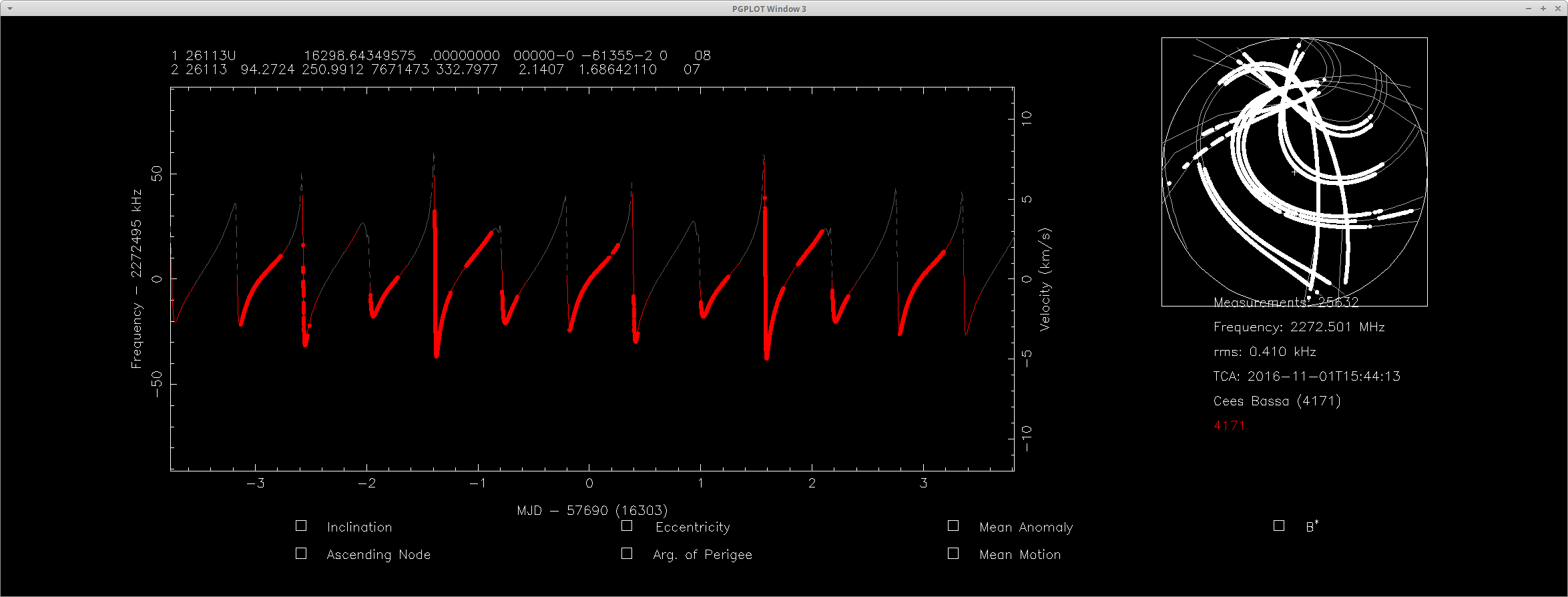Click the 3 tick label on MJD axis
1568x597 pixels.
click(x=924, y=483)
